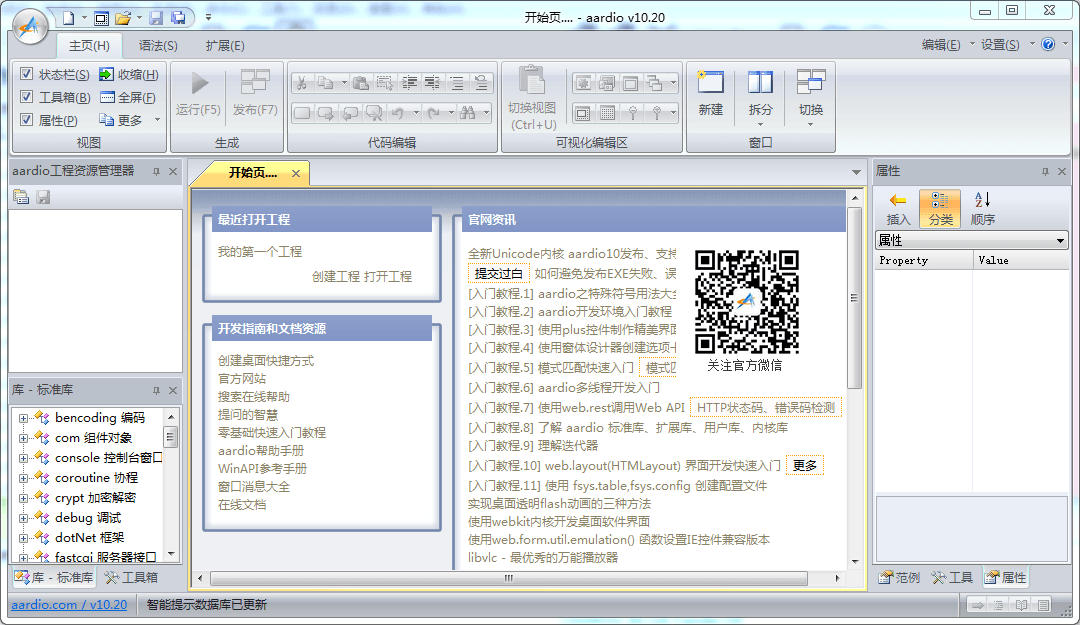
Task: Click the 全屏(F) fullscreen icon
Action: [106, 97]
